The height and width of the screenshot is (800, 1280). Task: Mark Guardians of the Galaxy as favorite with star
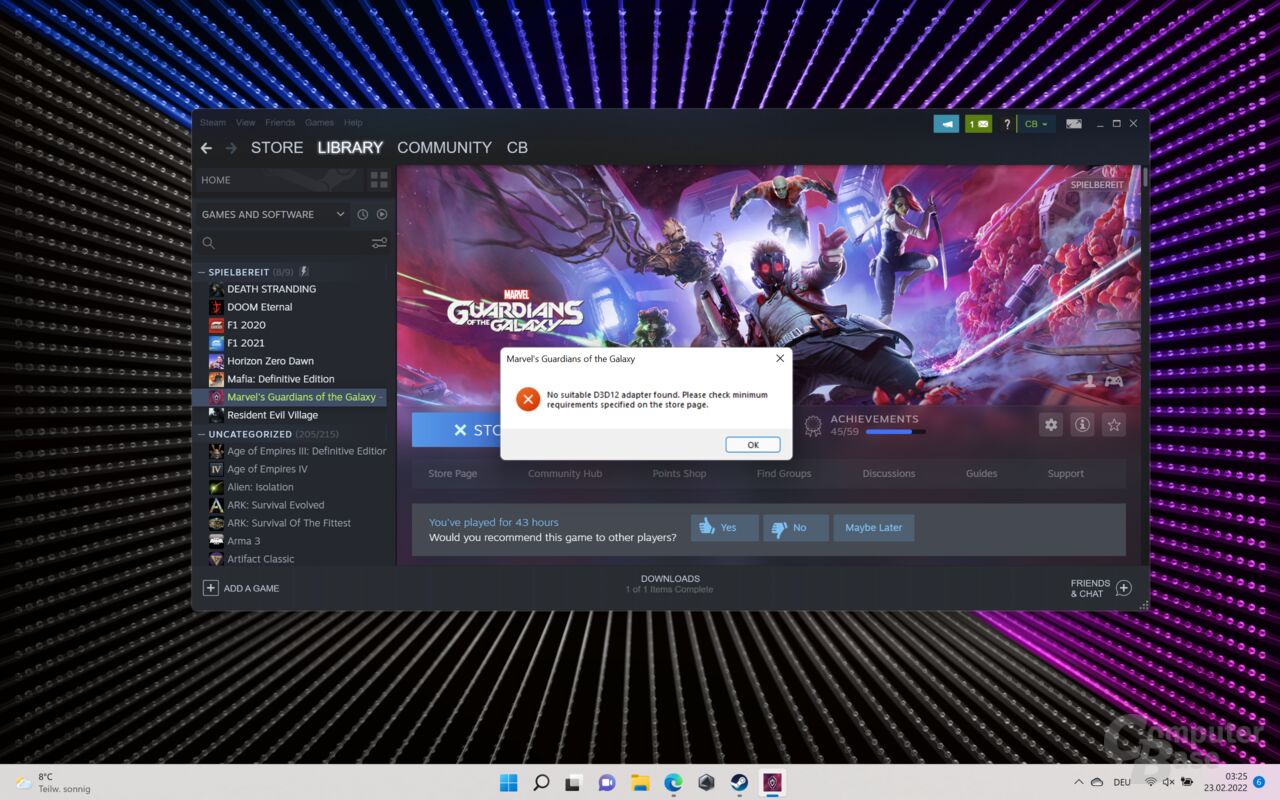click(1113, 425)
